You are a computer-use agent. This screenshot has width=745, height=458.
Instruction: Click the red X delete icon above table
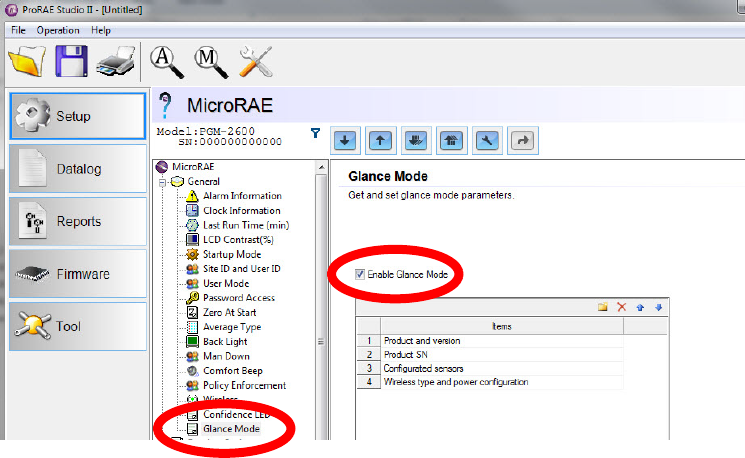click(621, 307)
